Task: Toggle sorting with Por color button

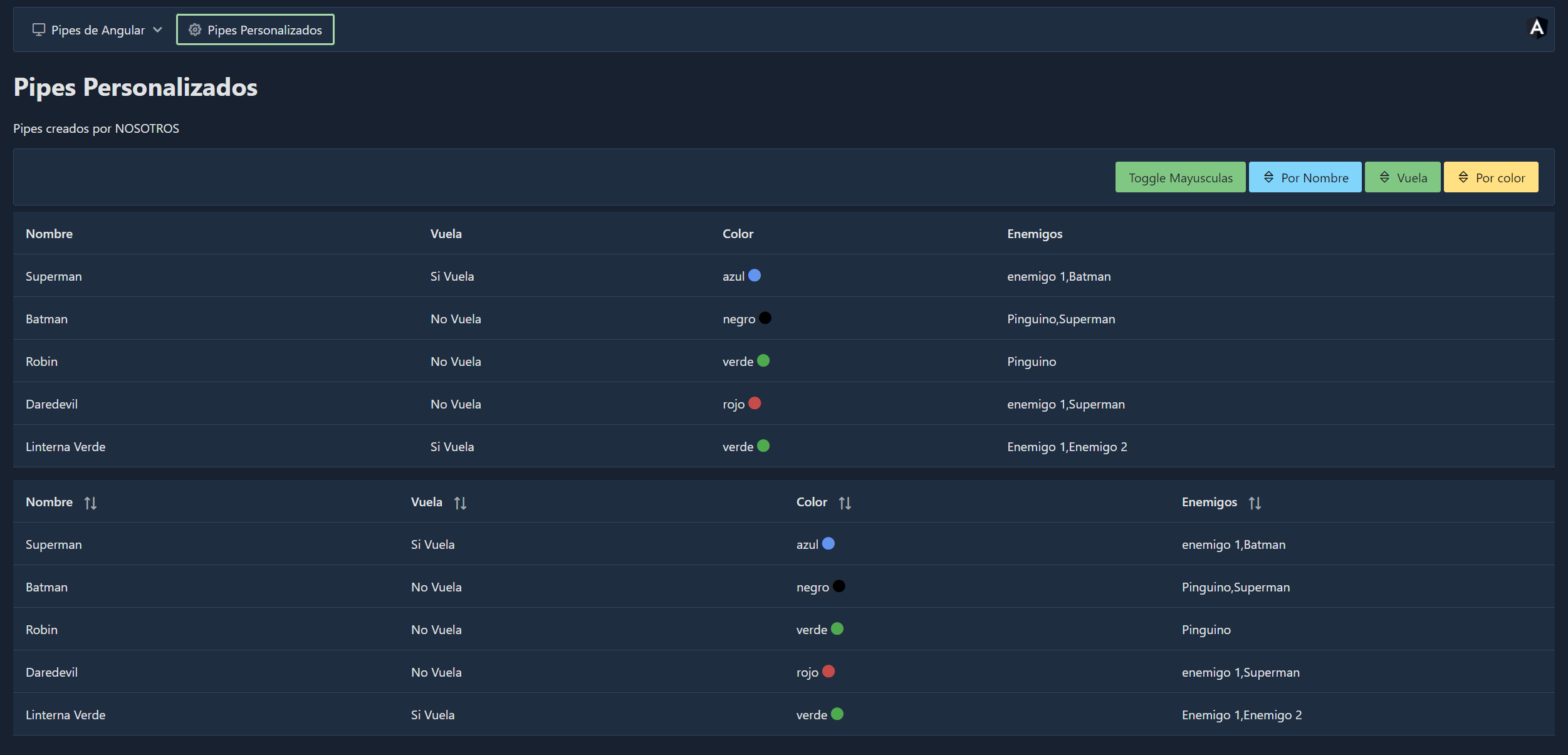Action: (x=1491, y=177)
